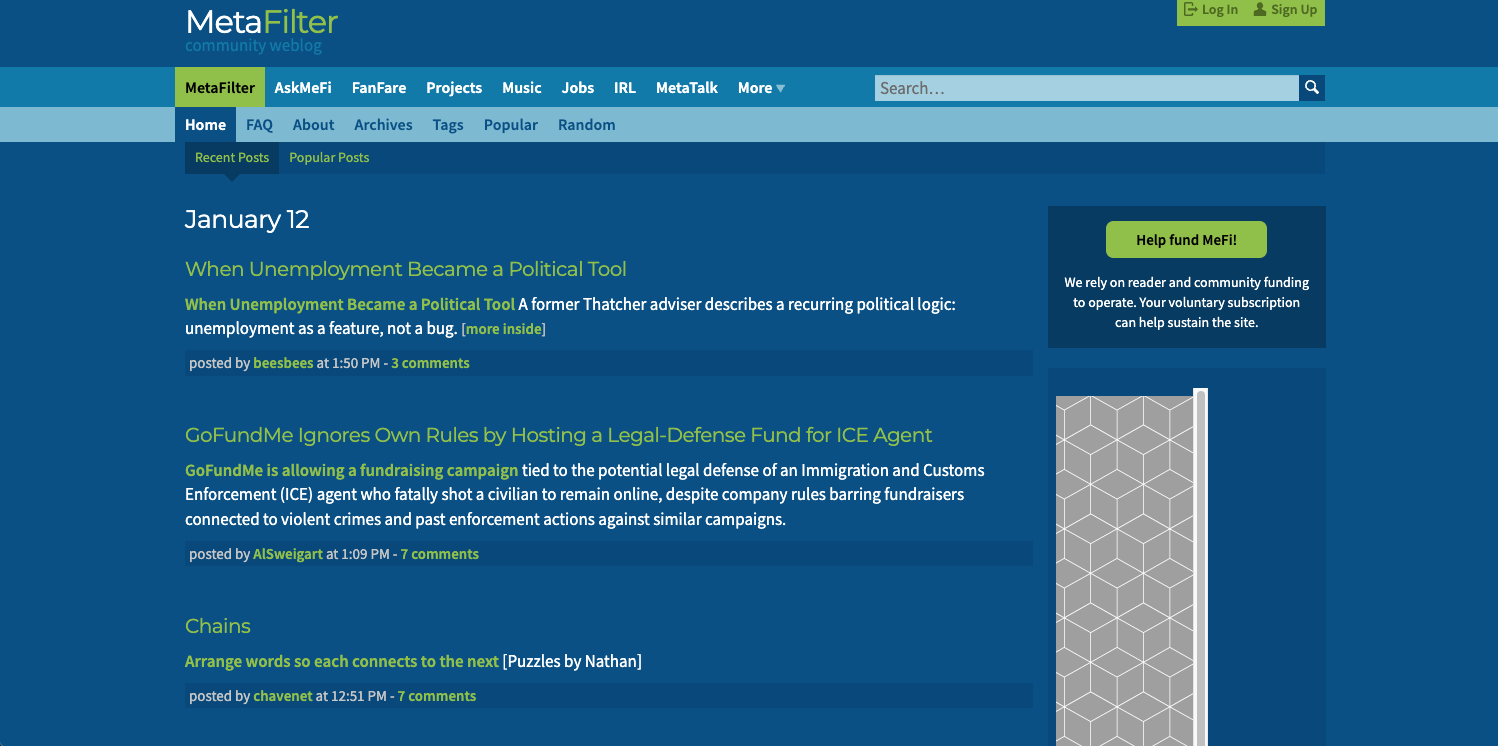This screenshot has width=1498, height=746.
Task: Click into the Search input field
Action: coord(1085,88)
